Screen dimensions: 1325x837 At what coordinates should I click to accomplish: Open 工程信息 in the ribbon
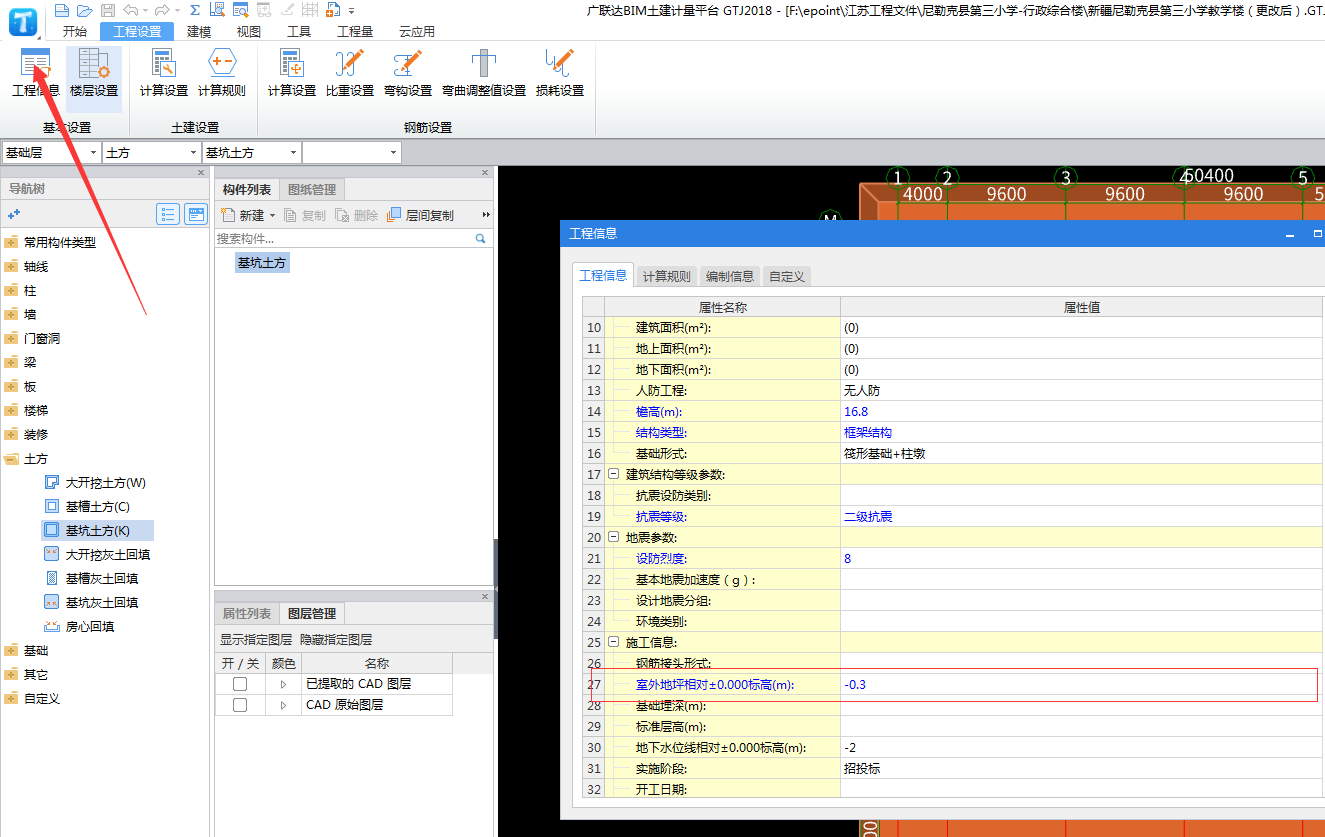click(x=36, y=72)
